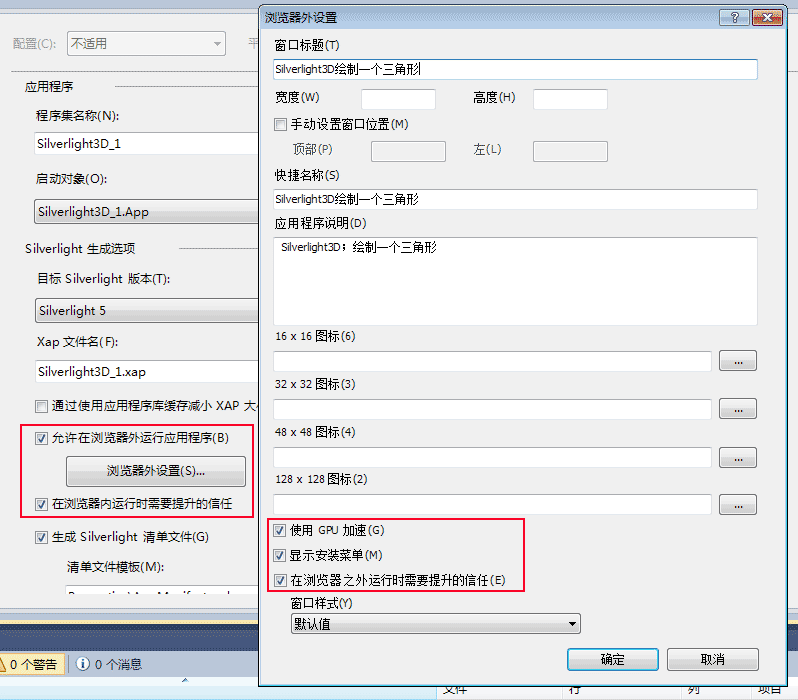Click the messages info icon
Image resolution: width=798 pixels, height=700 pixels.
pyautogui.click(x=83, y=664)
